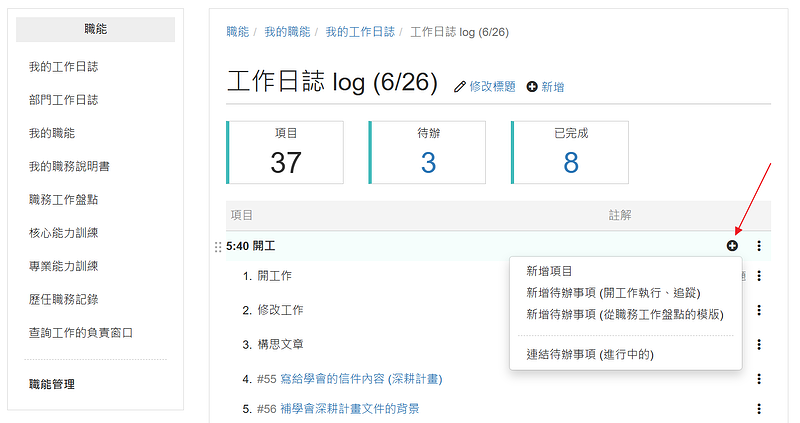The width and height of the screenshot is (800, 423).
Task: Expand 職能管理 section in sidebar
Action: (52, 384)
